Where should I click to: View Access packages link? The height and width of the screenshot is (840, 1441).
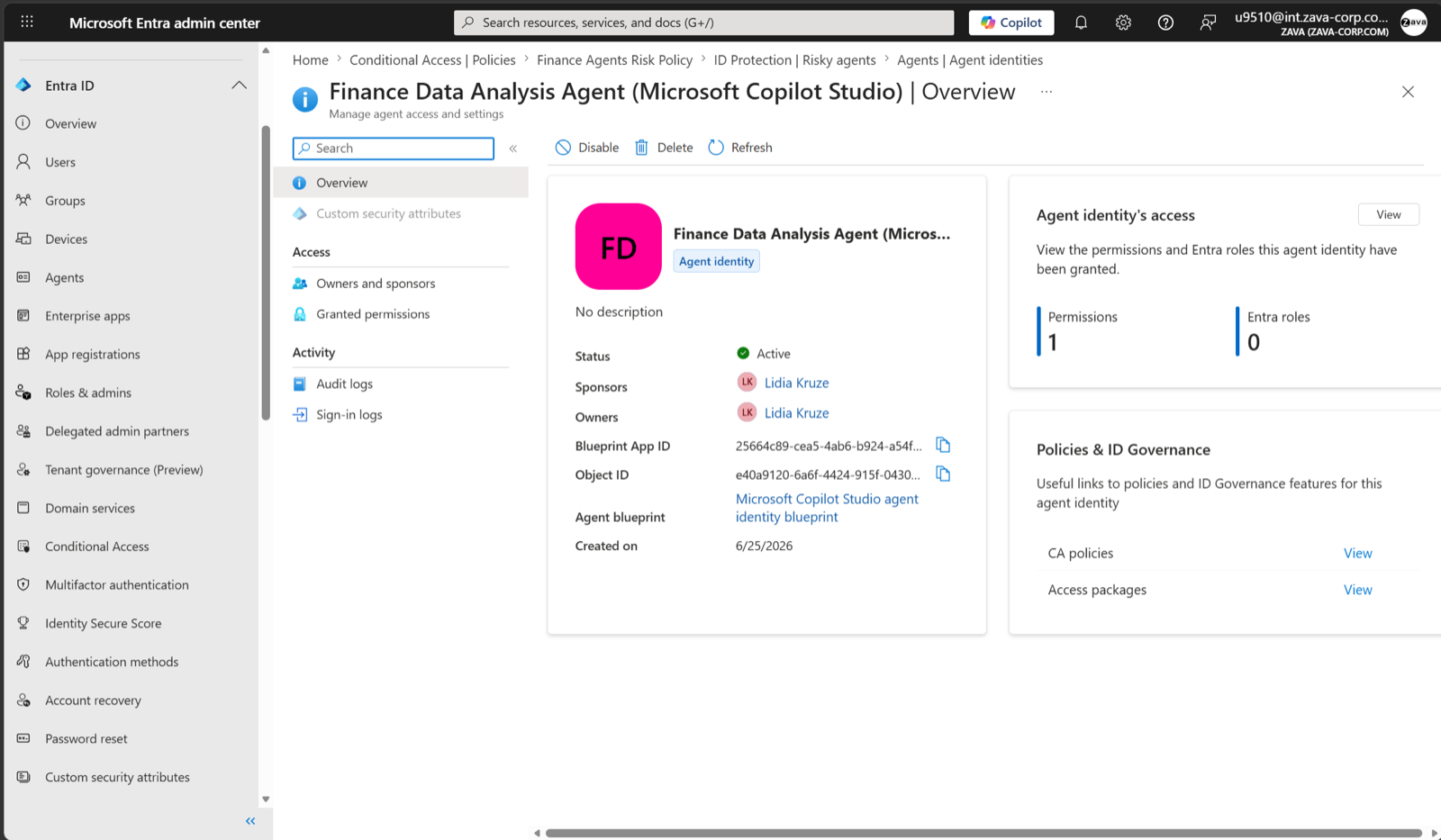[x=1357, y=590]
